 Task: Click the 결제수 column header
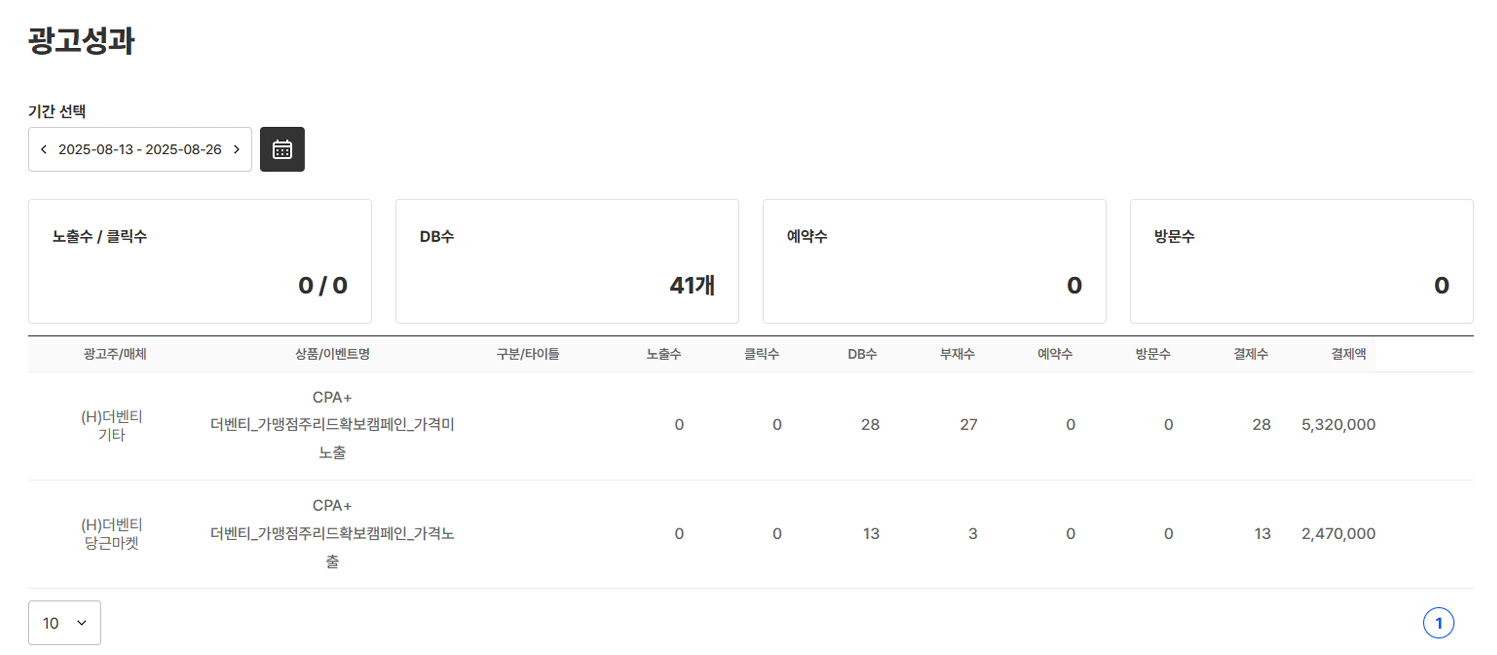tap(1249, 352)
